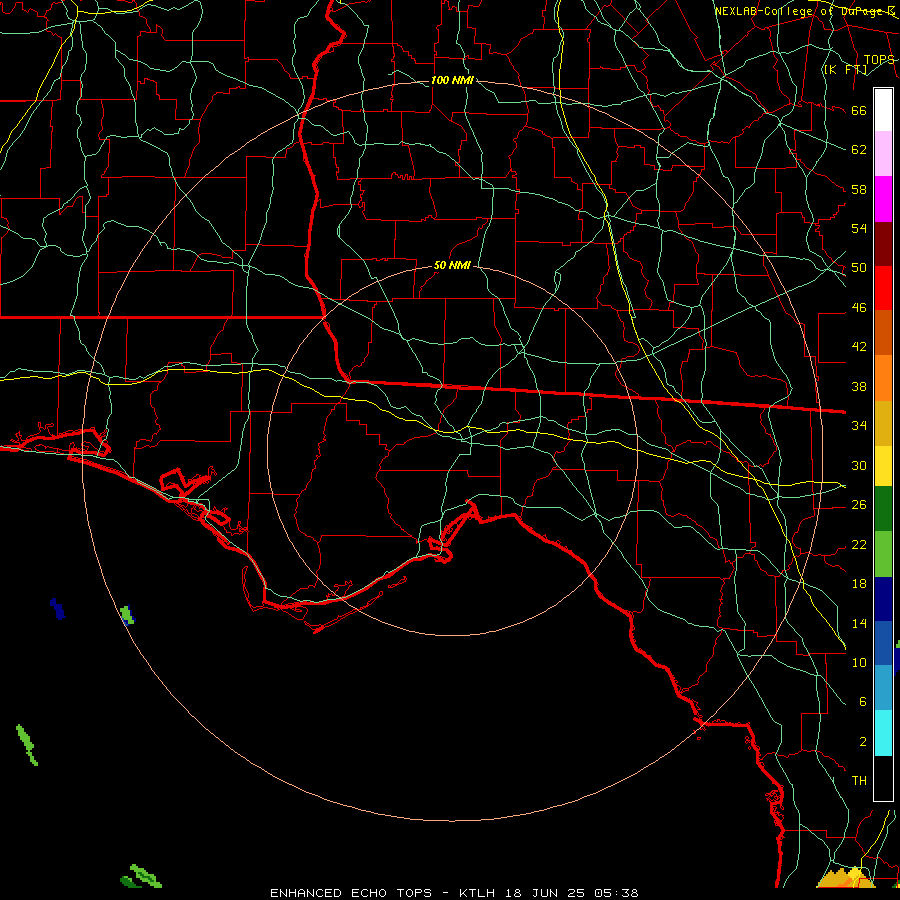Screen dimensions: 900x900
Task: Click the navy blue legend swatch
Action: click(x=883, y=599)
